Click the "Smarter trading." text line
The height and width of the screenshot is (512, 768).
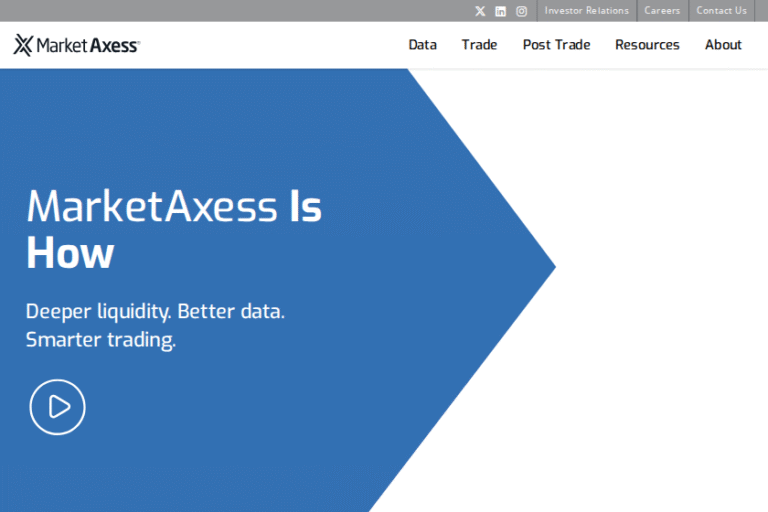coord(101,340)
